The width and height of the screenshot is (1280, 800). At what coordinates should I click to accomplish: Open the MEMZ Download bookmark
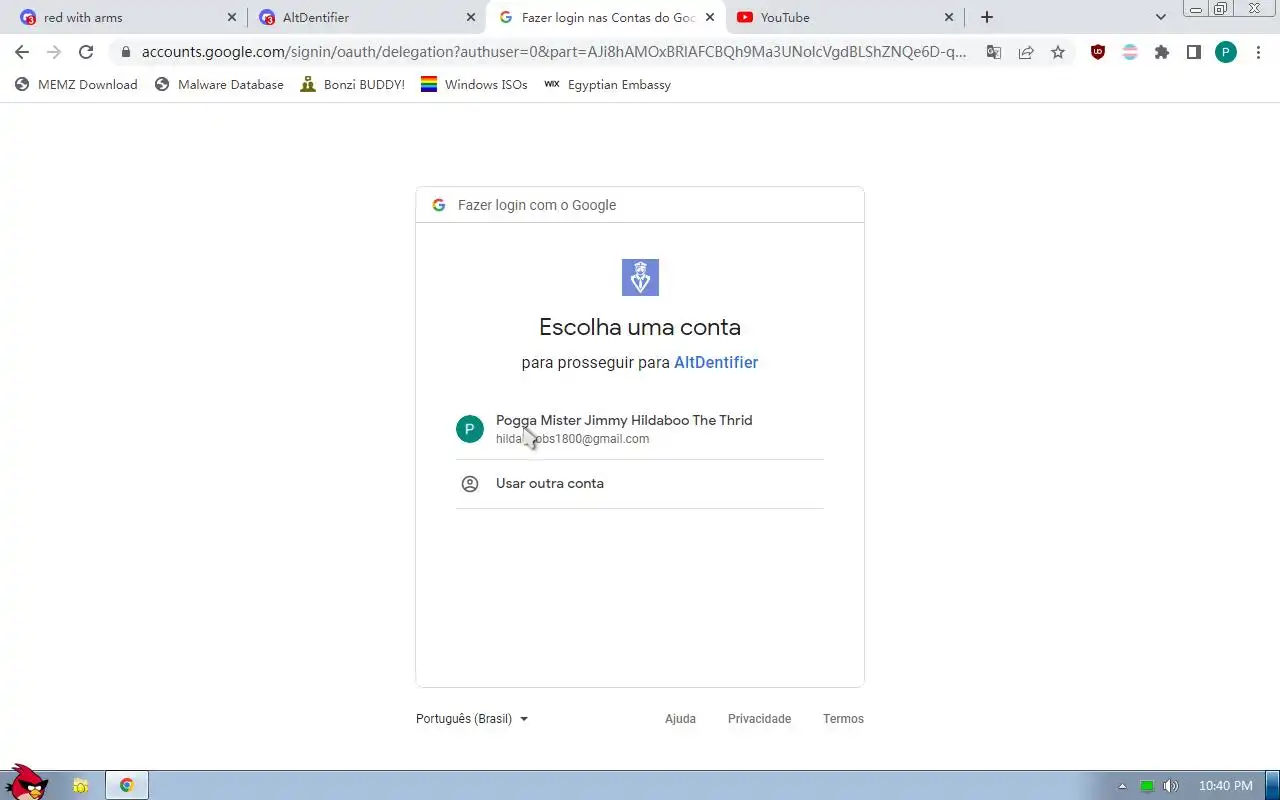point(76,85)
